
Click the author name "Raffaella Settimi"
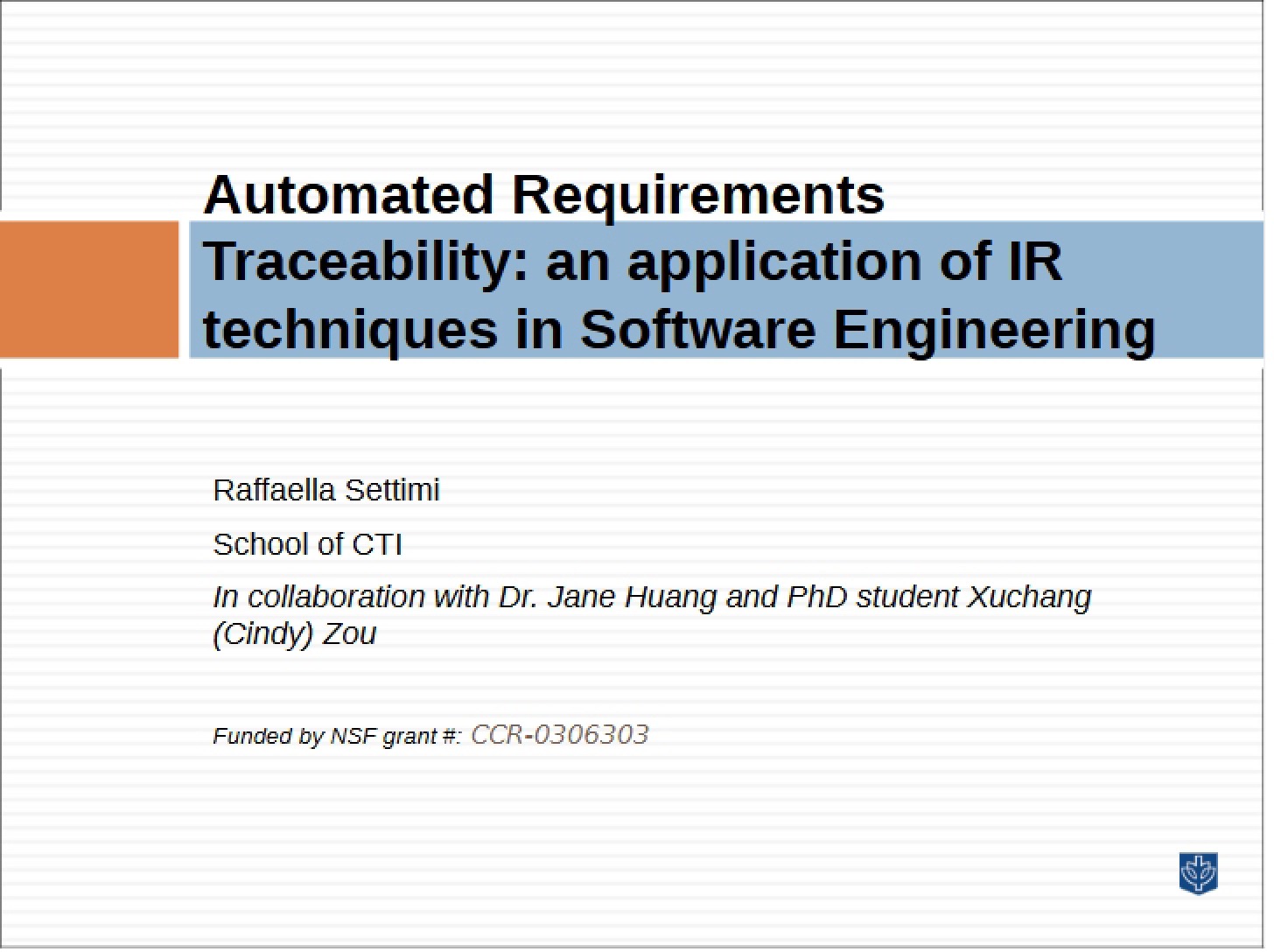click(325, 490)
